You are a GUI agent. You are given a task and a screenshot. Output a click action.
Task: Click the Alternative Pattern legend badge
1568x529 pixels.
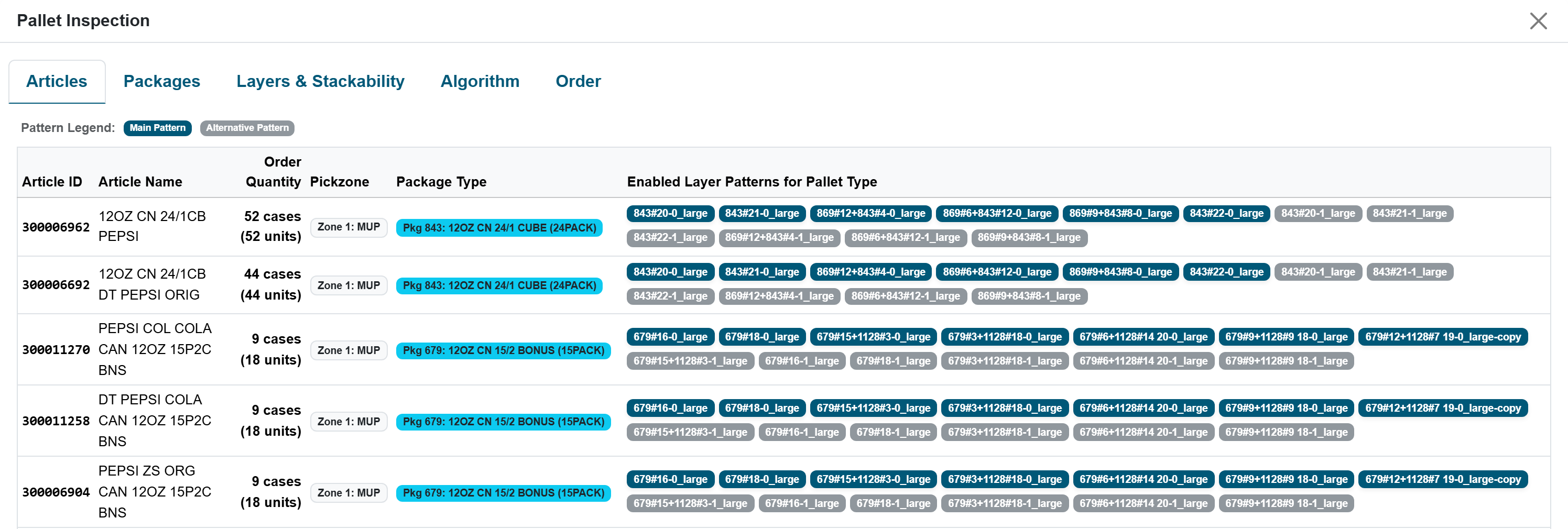247,128
